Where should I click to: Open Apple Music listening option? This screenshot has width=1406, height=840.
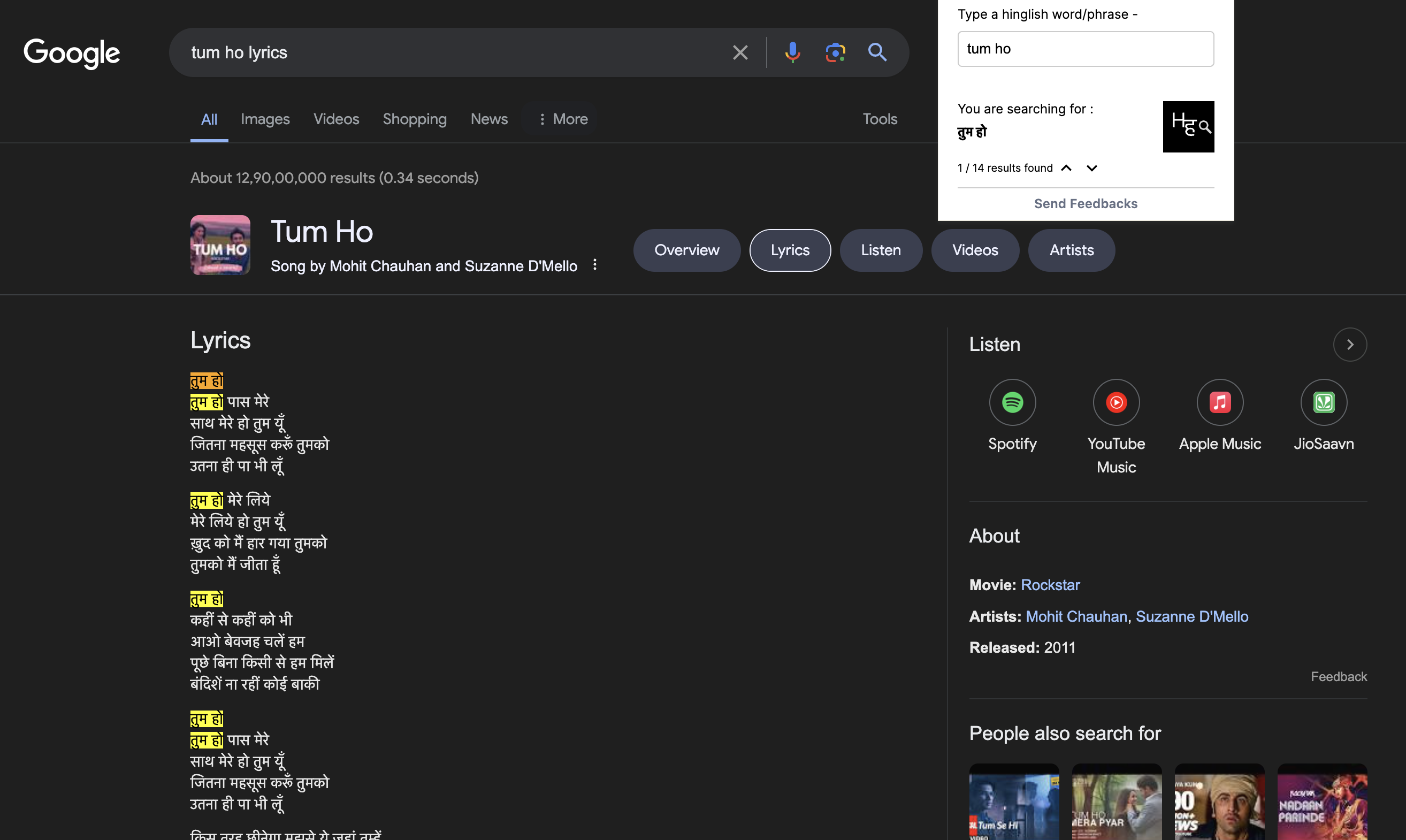1220,416
